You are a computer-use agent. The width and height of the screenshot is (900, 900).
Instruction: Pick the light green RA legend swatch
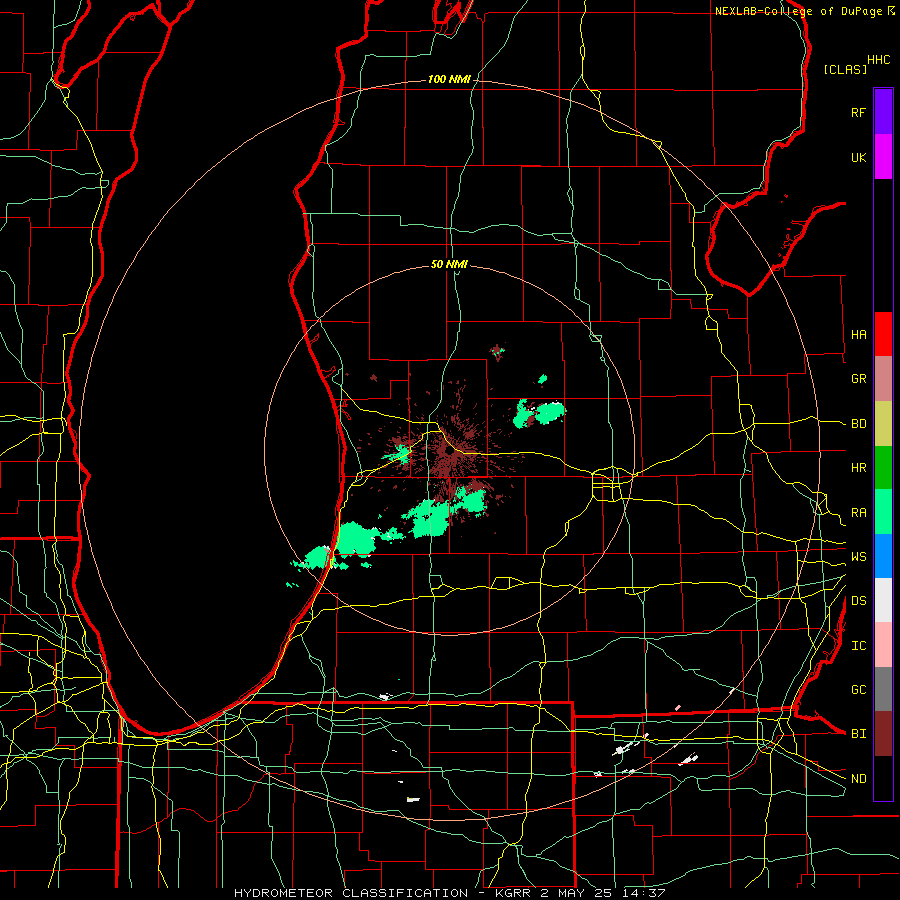pyautogui.click(x=883, y=512)
